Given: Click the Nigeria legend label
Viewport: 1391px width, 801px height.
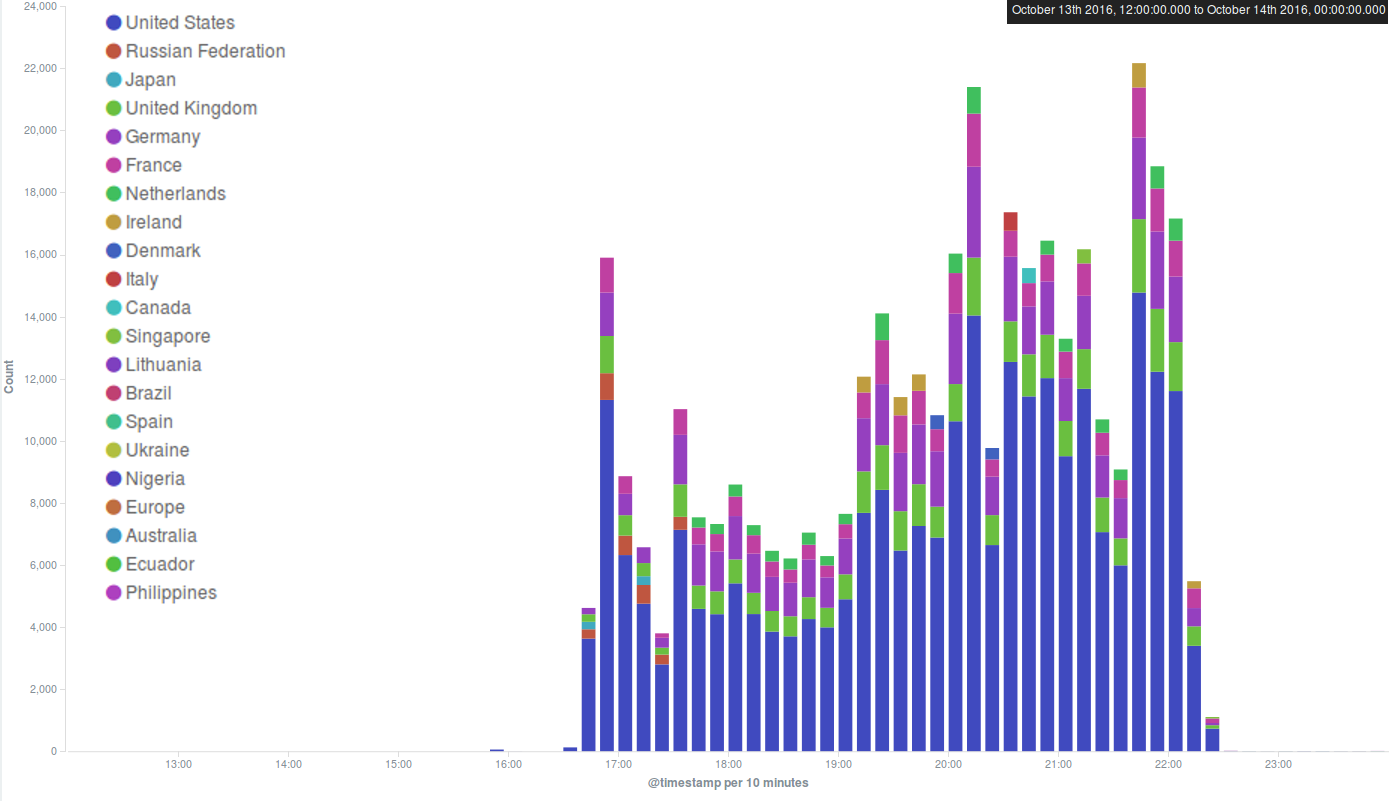Looking at the screenshot, I should [x=155, y=479].
